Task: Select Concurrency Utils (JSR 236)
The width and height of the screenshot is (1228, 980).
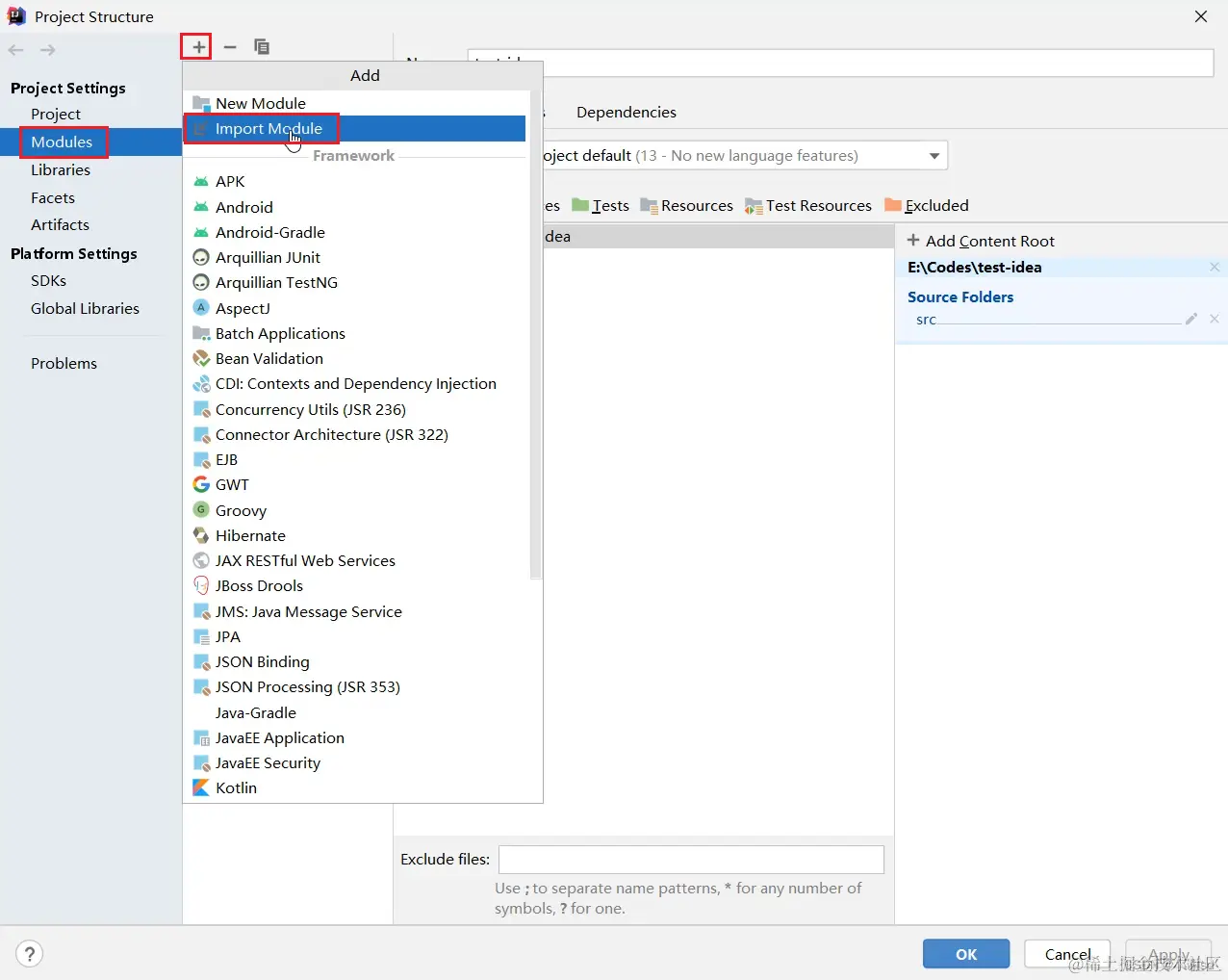Action: 354,409
